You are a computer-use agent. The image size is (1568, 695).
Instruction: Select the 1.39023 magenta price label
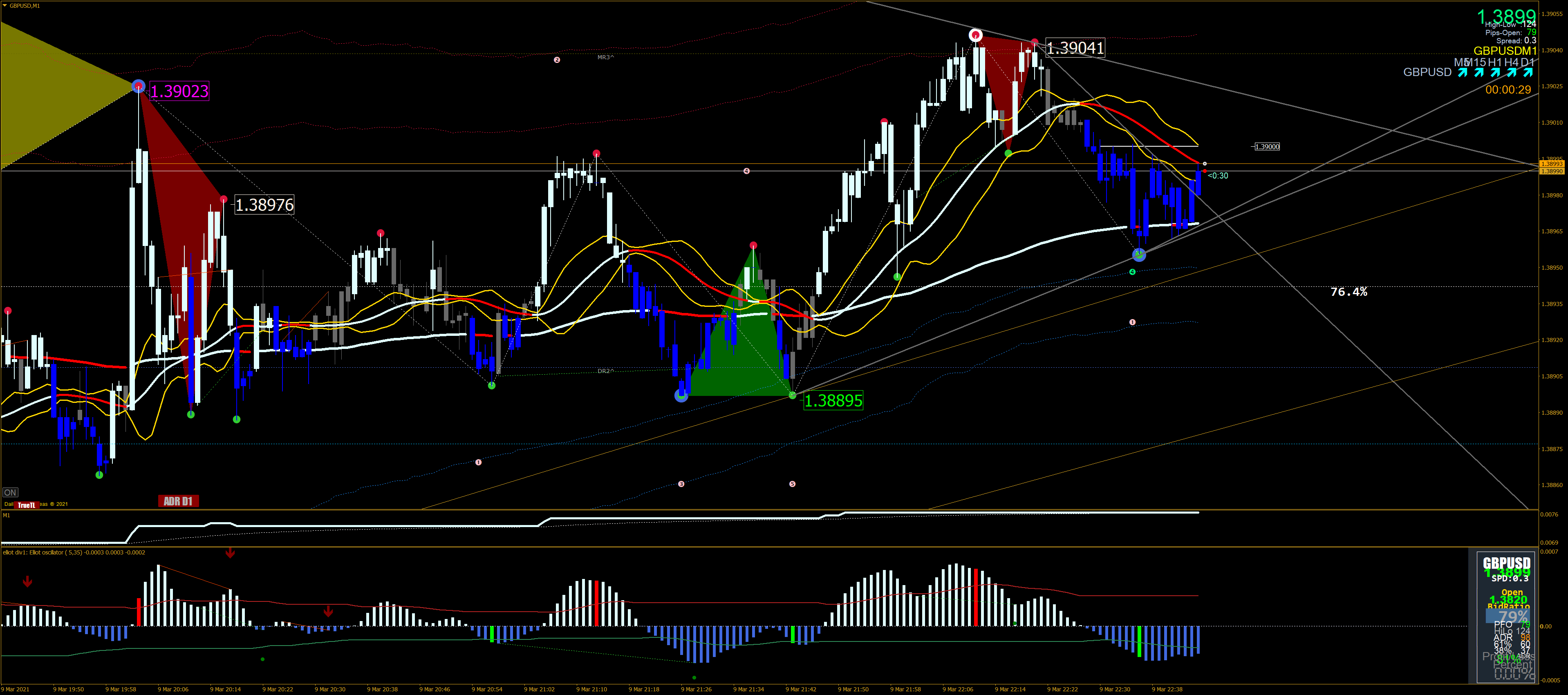(x=179, y=91)
